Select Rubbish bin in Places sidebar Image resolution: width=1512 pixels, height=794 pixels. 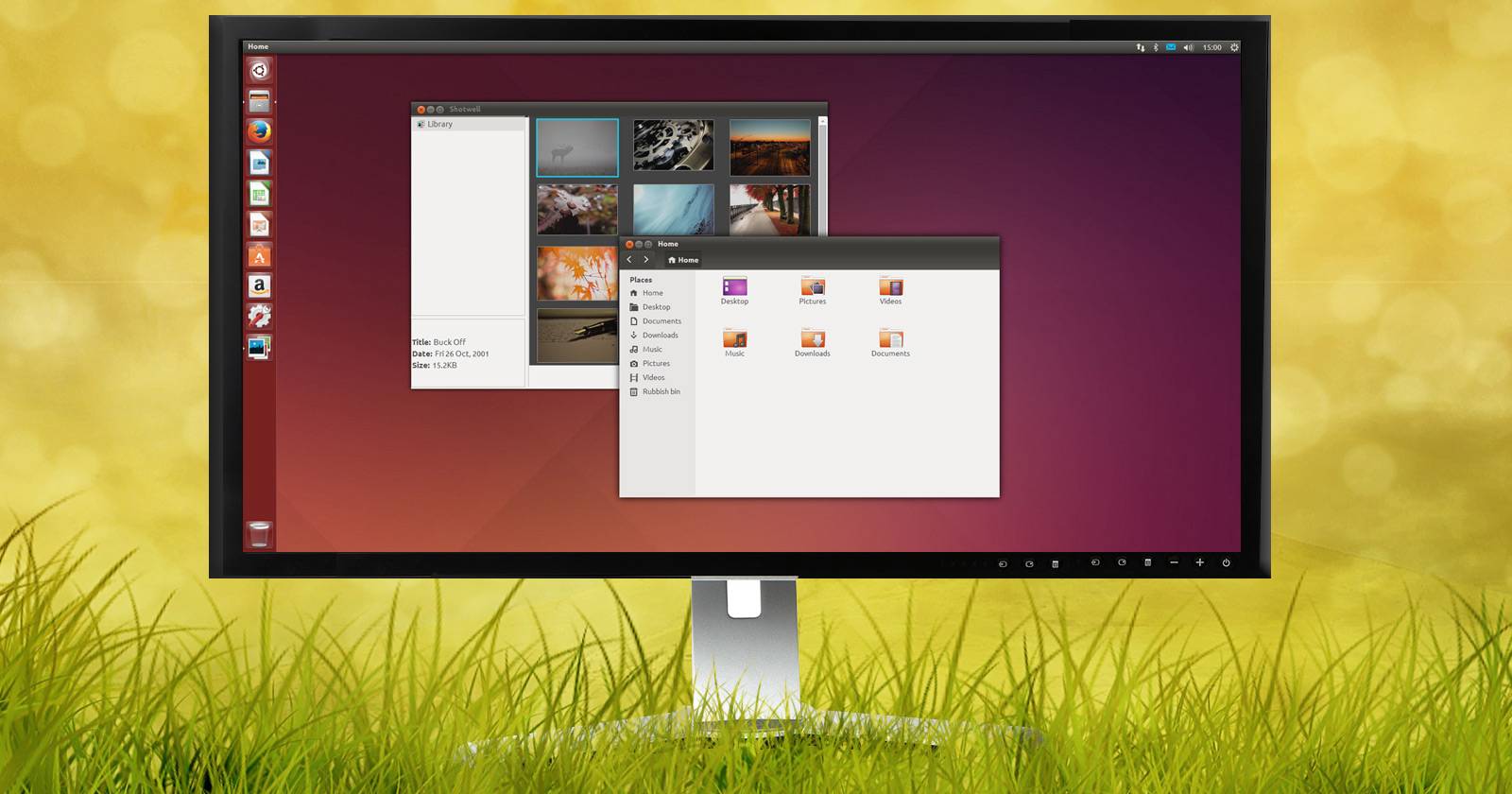tap(657, 392)
